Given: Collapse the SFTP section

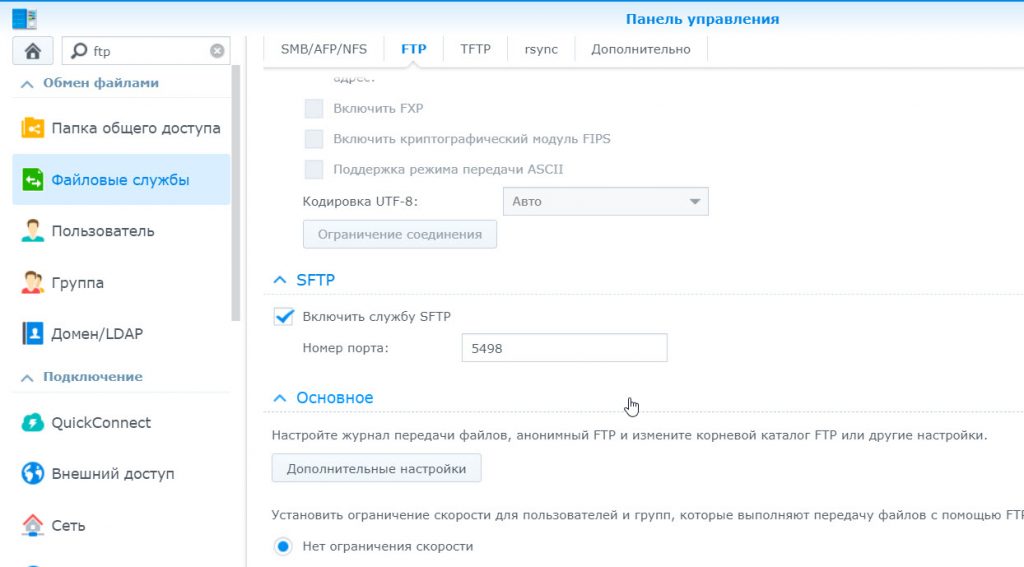Looking at the screenshot, I should point(280,280).
